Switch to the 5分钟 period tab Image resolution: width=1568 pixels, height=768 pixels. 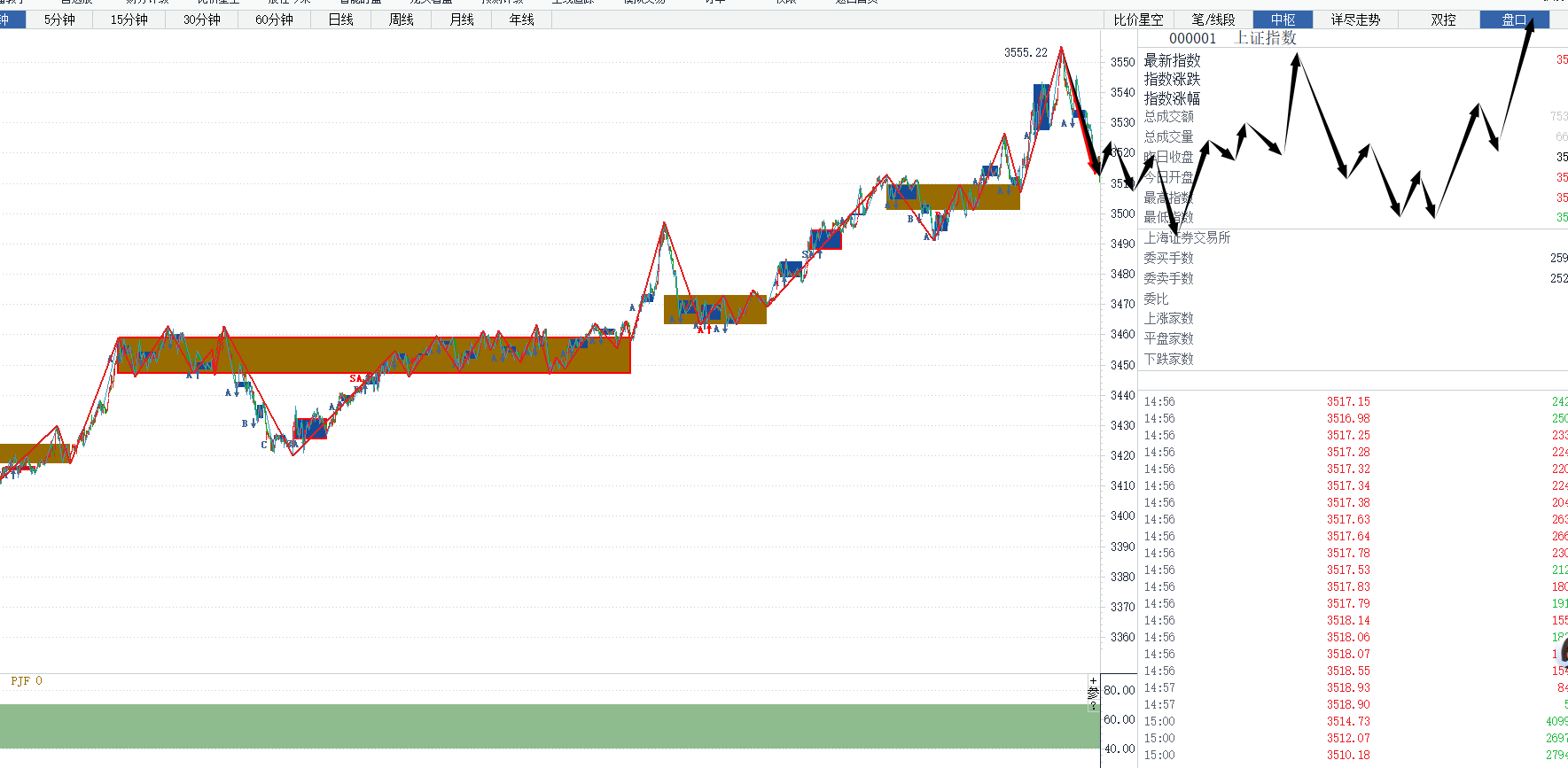[x=59, y=19]
